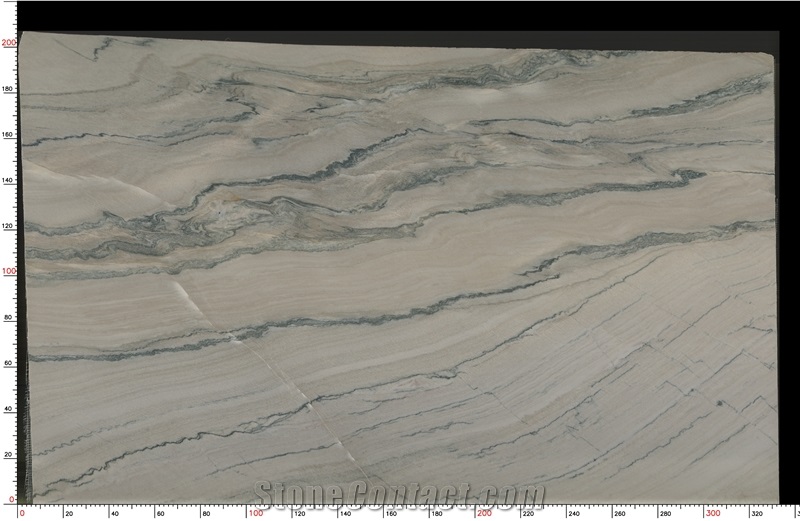The width and height of the screenshot is (800, 521).
Task: Click the red 200 label on the vertical ruler
Action: (9, 43)
